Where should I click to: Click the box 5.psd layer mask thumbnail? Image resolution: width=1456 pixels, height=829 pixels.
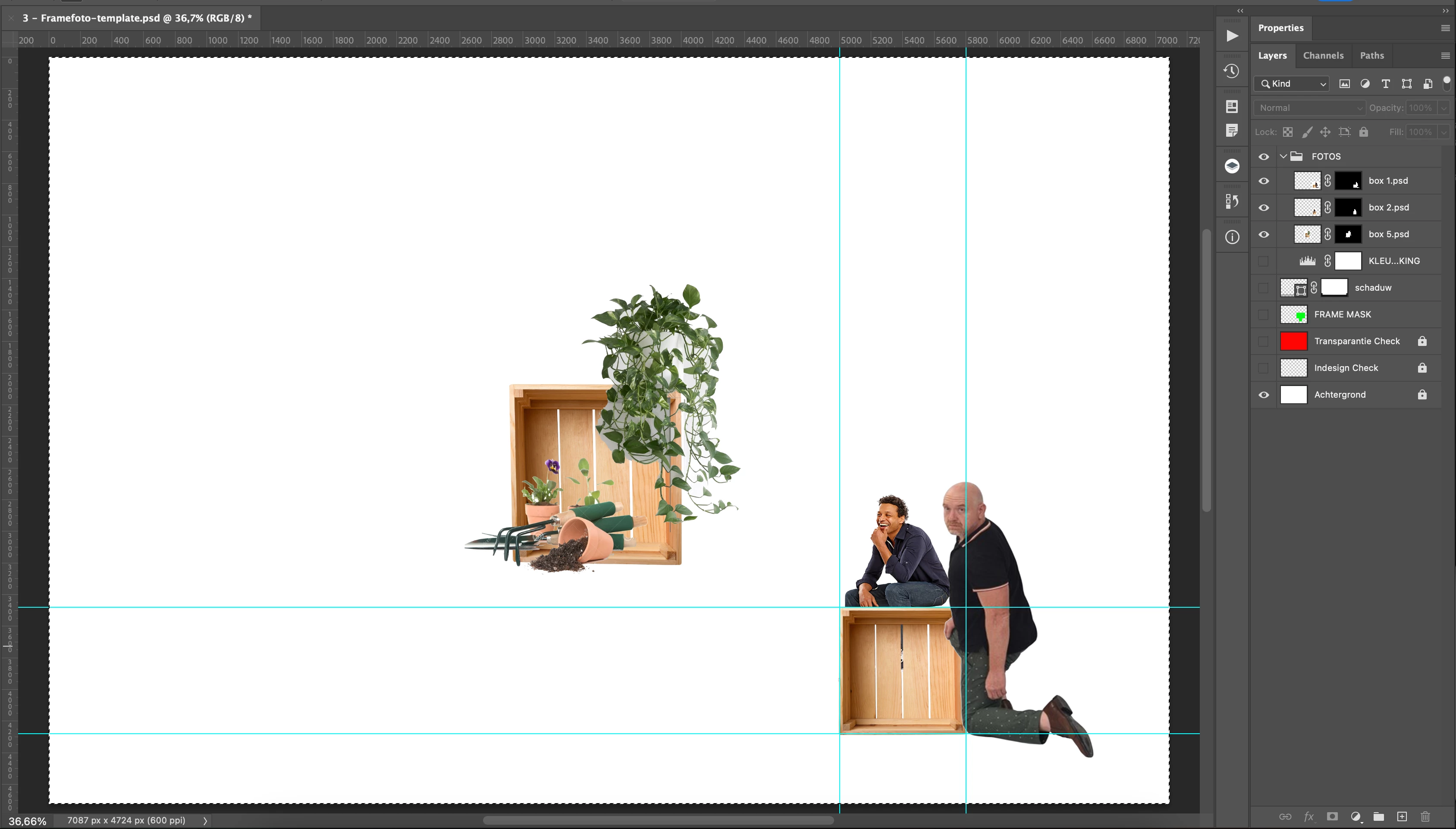(x=1348, y=234)
